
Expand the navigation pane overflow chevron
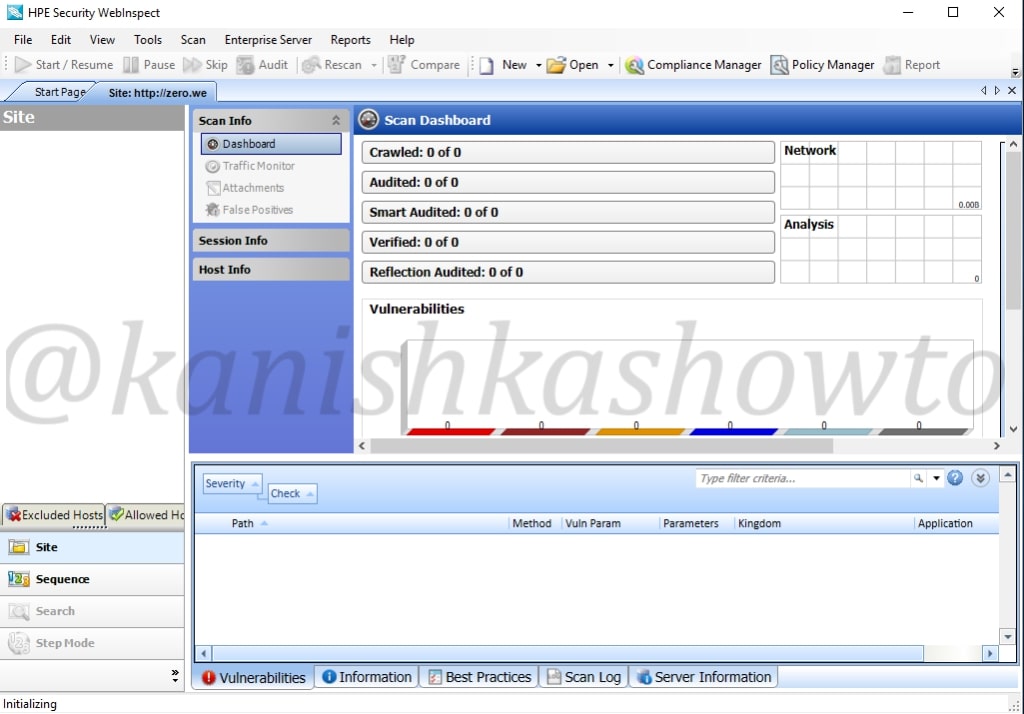coord(175,675)
